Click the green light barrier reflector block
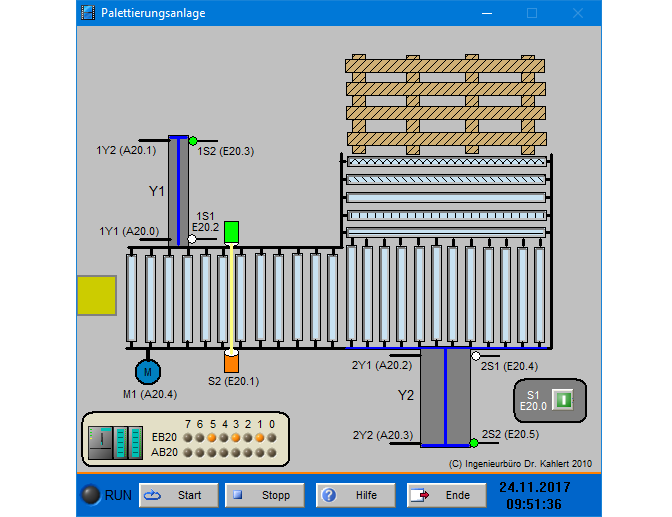The width and height of the screenshot is (672, 517). click(231, 232)
